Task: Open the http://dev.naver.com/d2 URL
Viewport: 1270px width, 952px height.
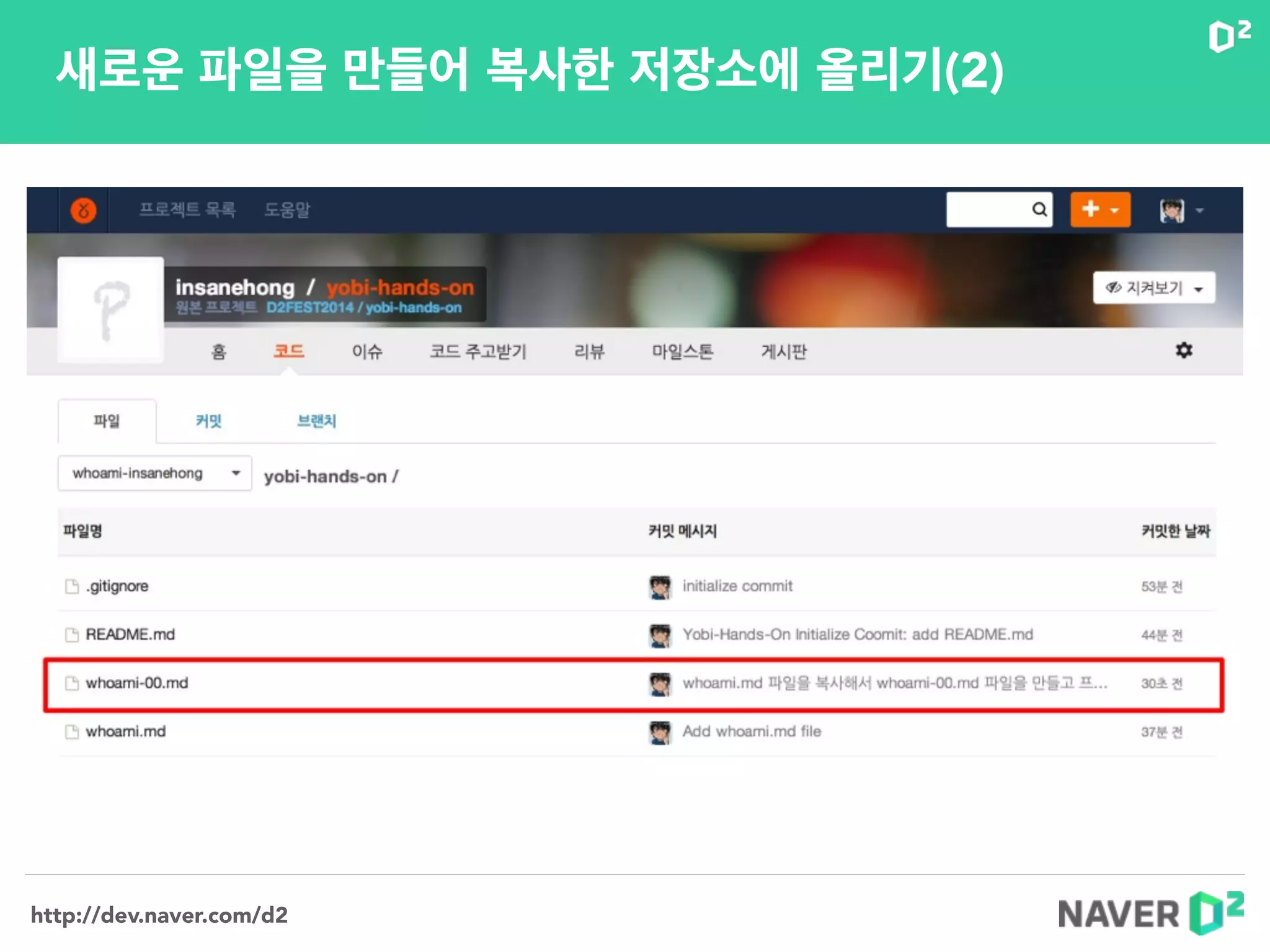Action: [159, 915]
